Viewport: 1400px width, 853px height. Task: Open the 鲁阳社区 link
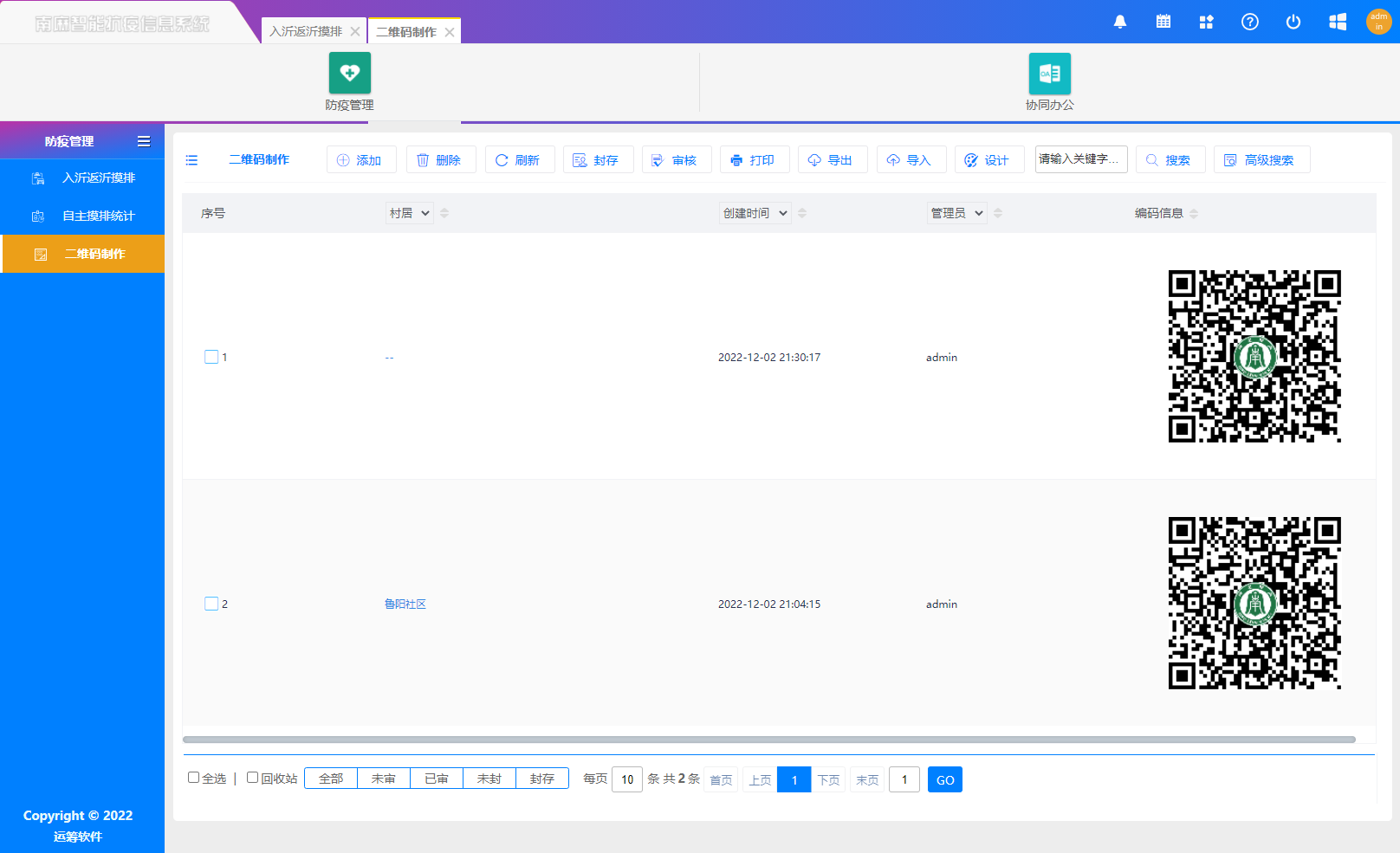(x=405, y=604)
